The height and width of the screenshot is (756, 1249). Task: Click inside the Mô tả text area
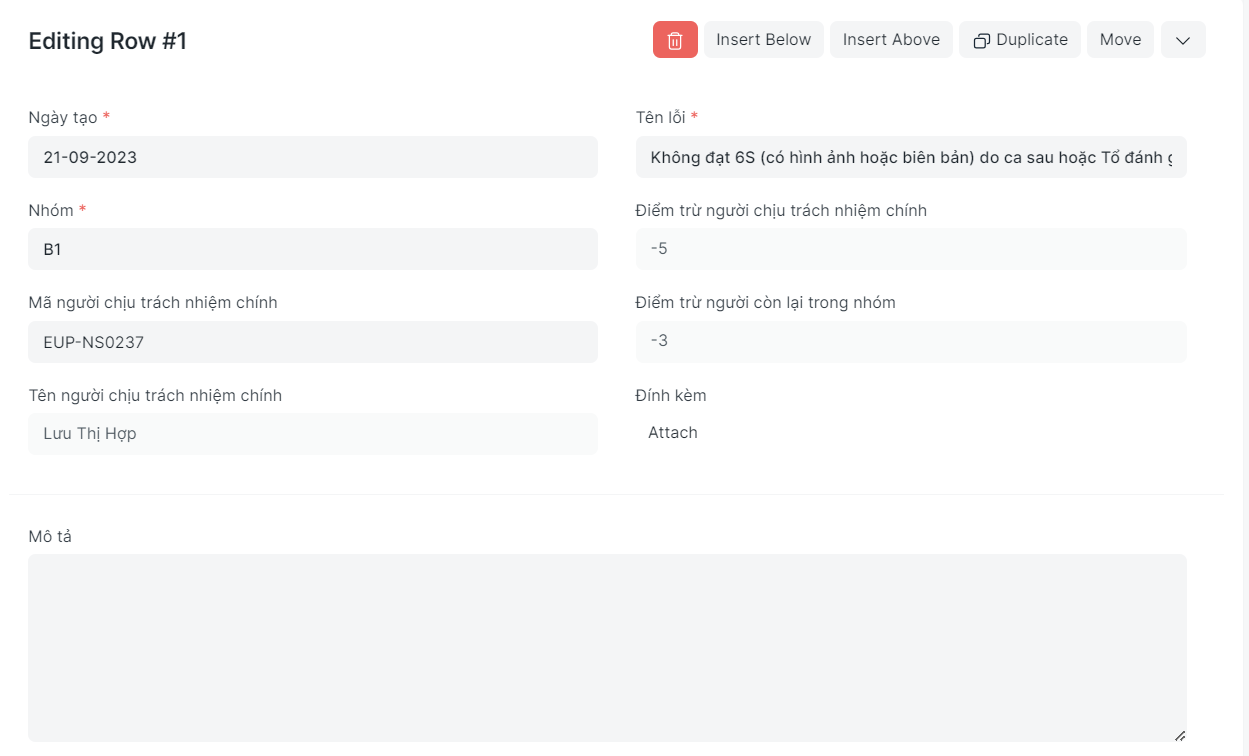click(607, 647)
